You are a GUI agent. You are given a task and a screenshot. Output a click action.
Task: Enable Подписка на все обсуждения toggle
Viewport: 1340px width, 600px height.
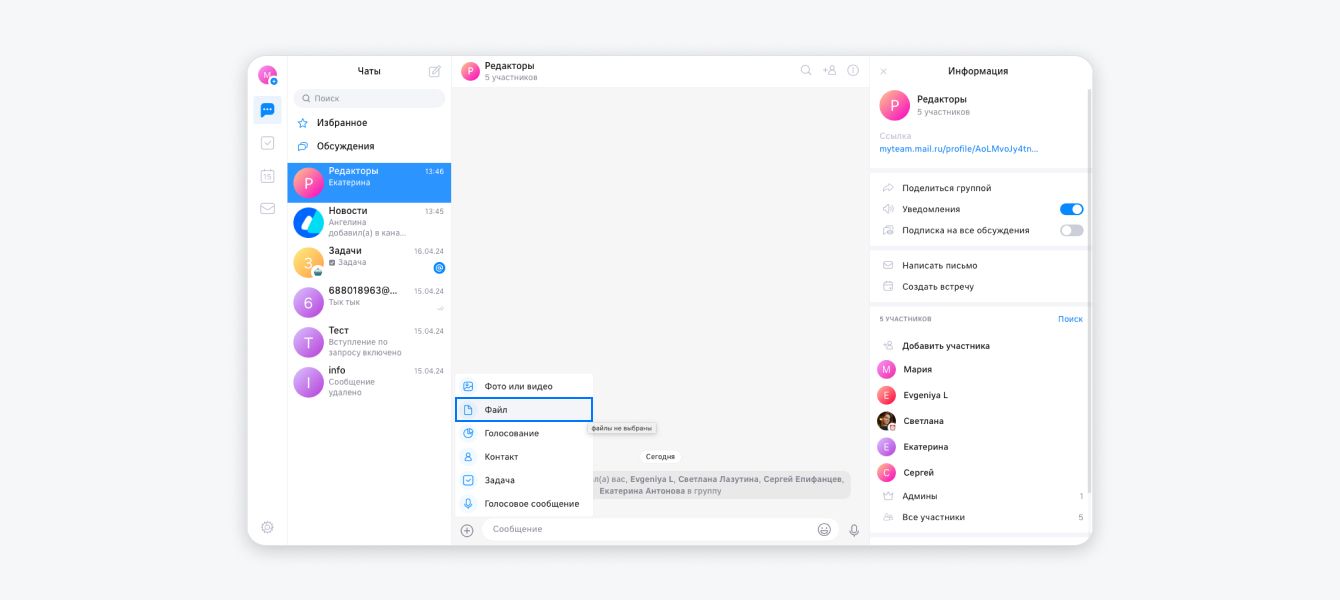point(1071,230)
